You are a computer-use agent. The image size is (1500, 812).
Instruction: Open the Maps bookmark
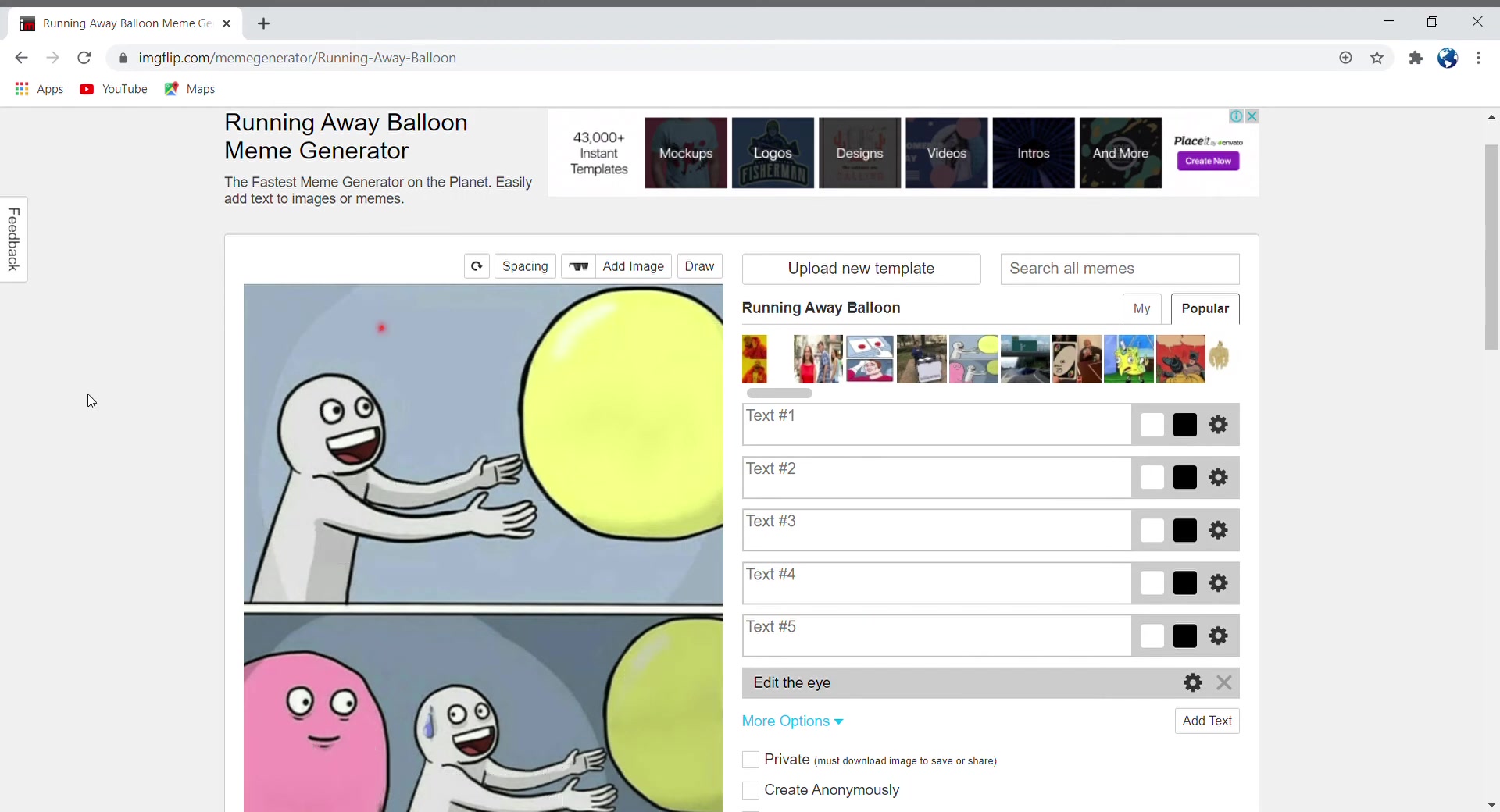click(190, 89)
